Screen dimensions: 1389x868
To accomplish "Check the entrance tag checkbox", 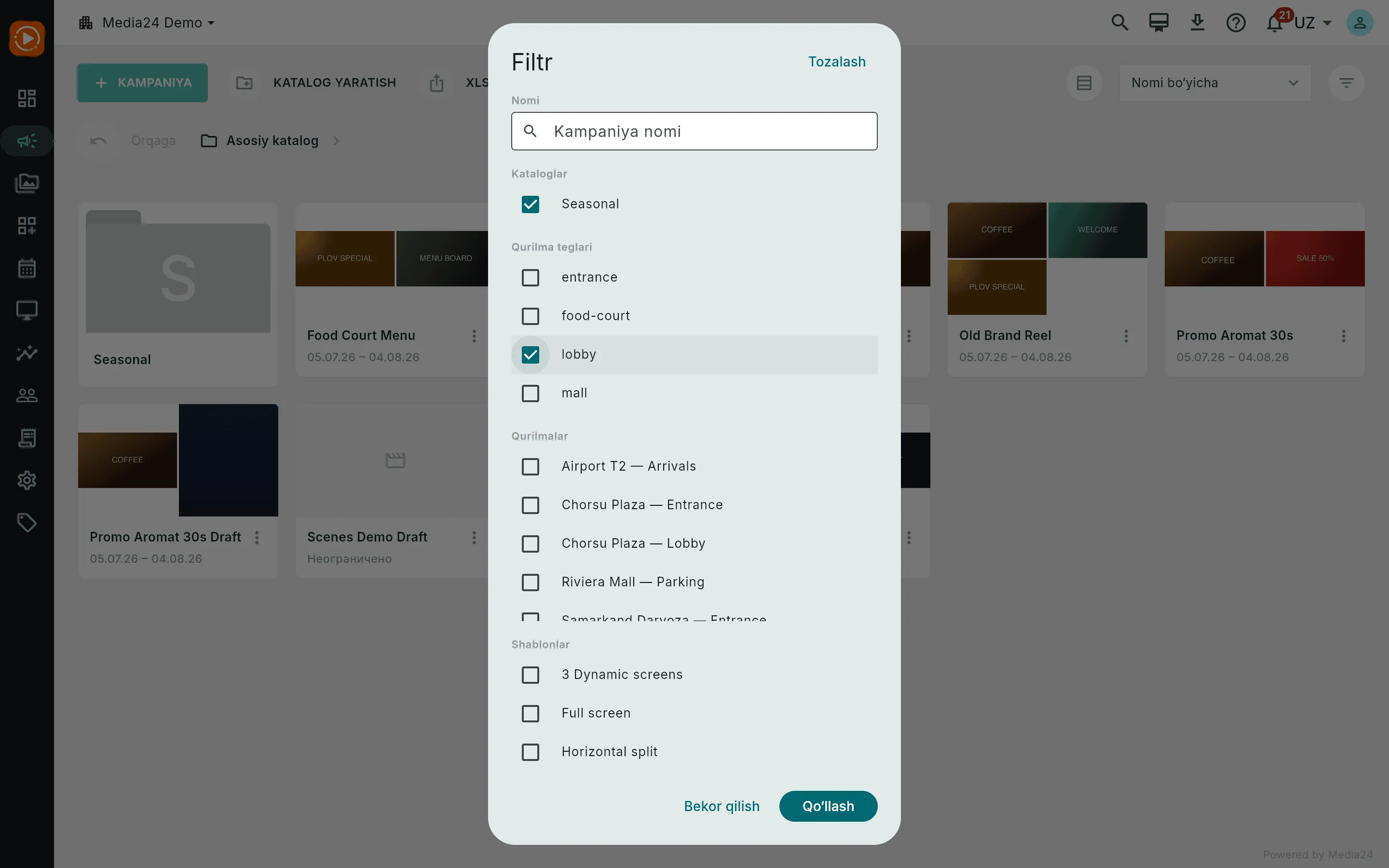I will (x=531, y=277).
